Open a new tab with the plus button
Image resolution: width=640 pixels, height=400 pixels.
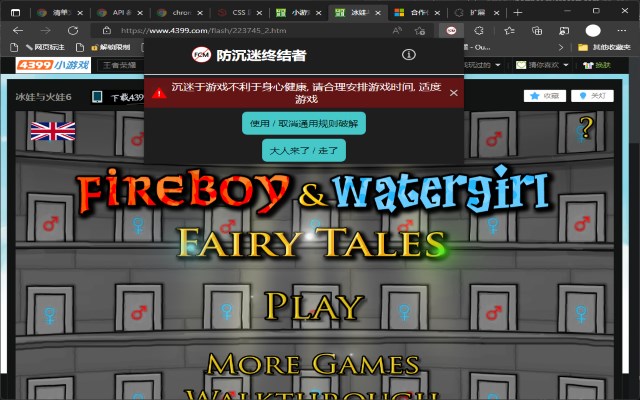[518, 13]
